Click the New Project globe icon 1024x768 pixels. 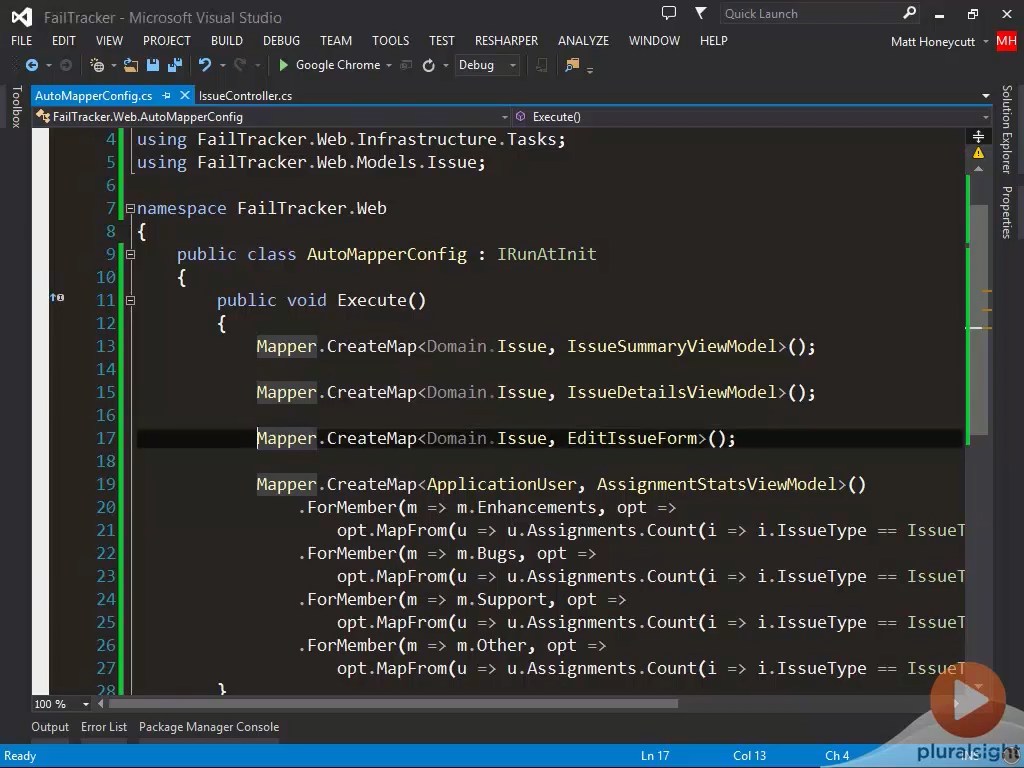pyautogui.click(x=97, y=65)
